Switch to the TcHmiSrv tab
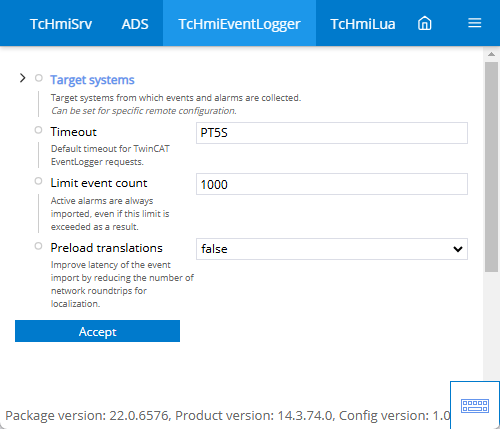Viewport: 500px width, 429px height. point(61,24)
